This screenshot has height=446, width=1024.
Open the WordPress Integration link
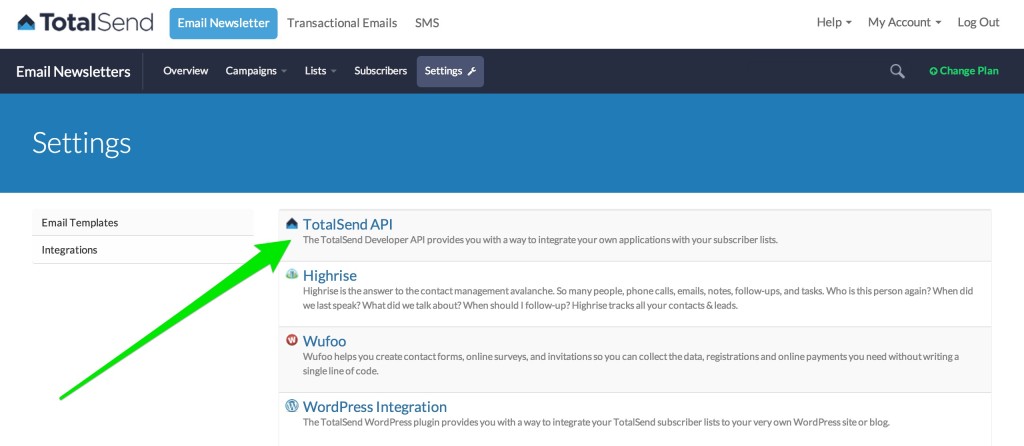click(375, 407)
